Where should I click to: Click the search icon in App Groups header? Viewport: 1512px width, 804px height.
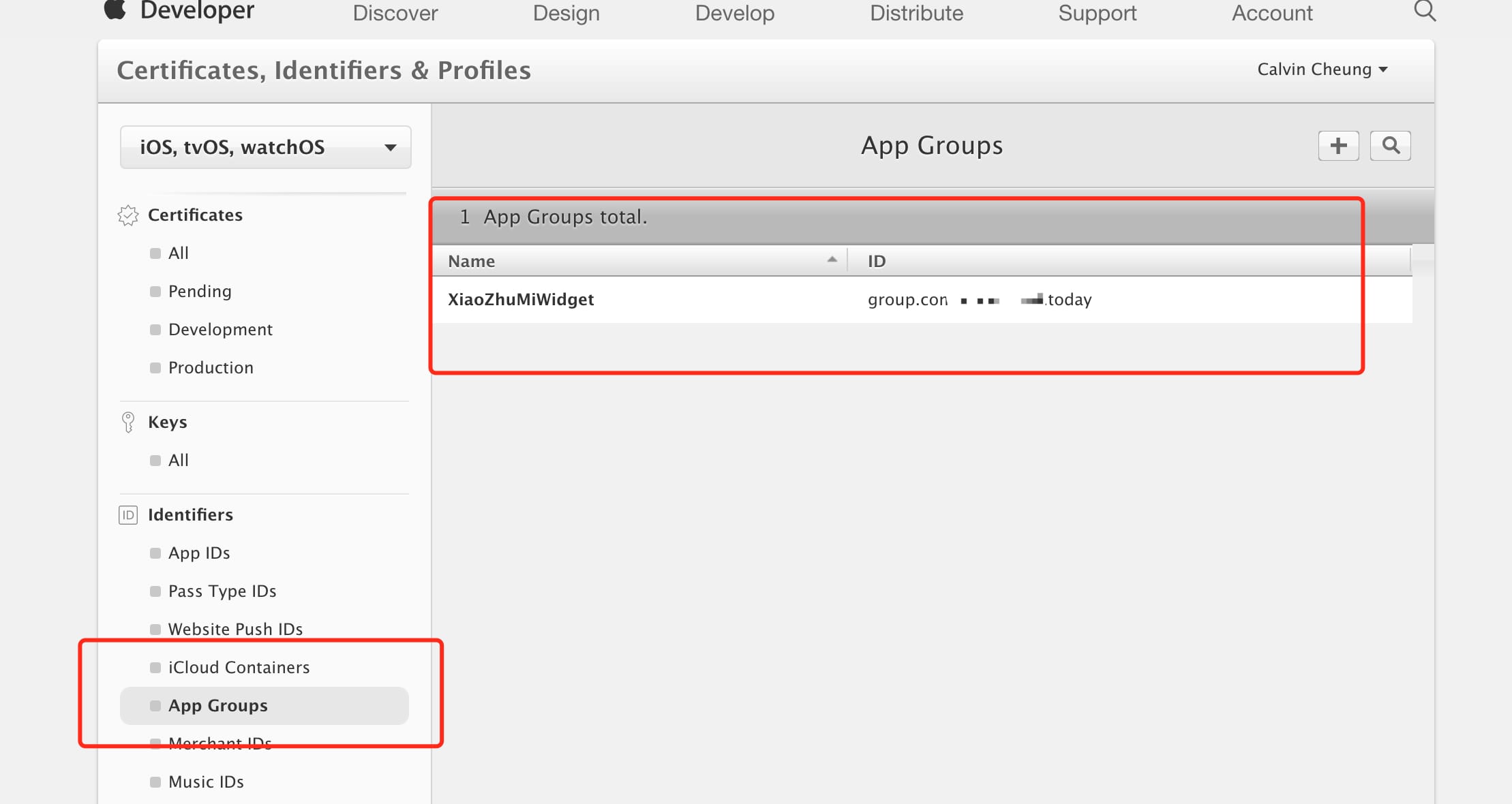(1390, 146)
